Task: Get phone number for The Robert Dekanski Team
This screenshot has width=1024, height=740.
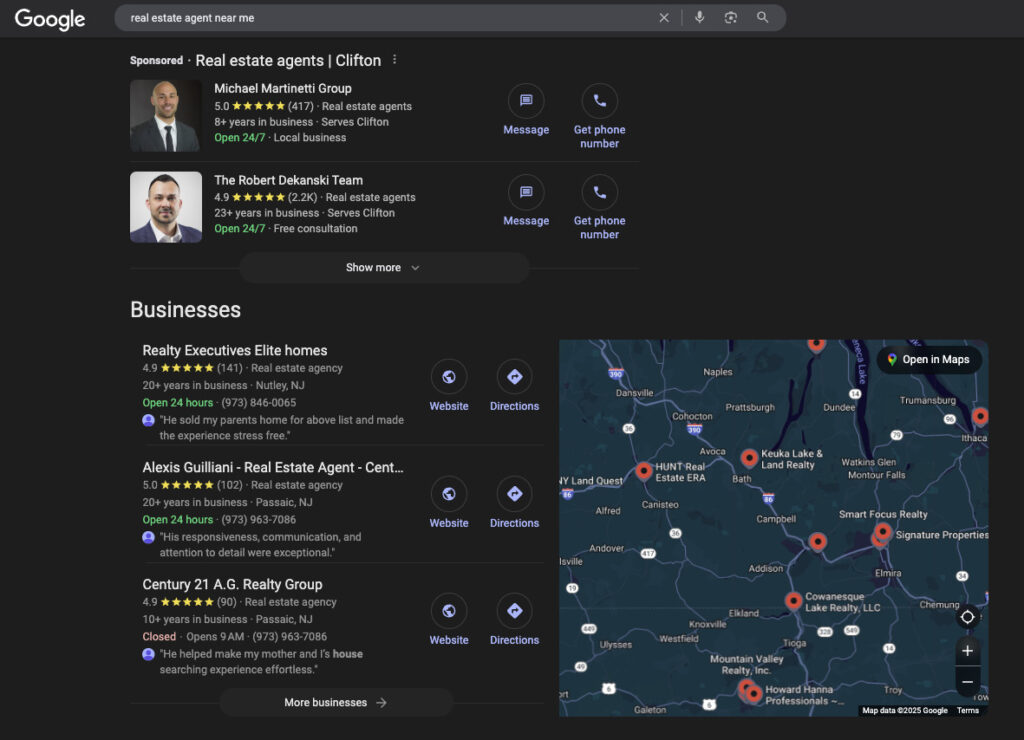Action: point(600,207)
